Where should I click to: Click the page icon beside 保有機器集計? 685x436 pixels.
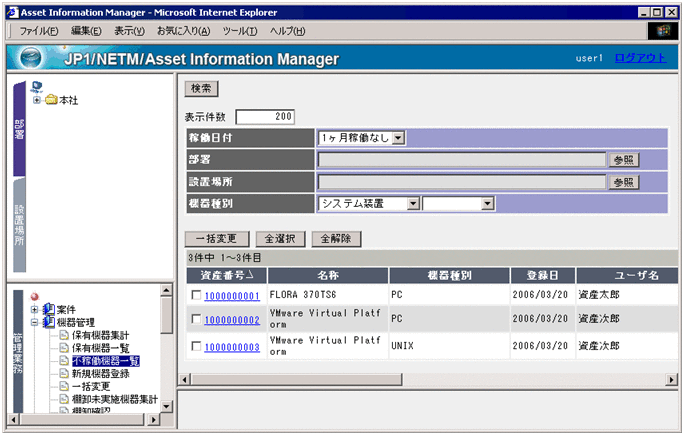point(63,335)
